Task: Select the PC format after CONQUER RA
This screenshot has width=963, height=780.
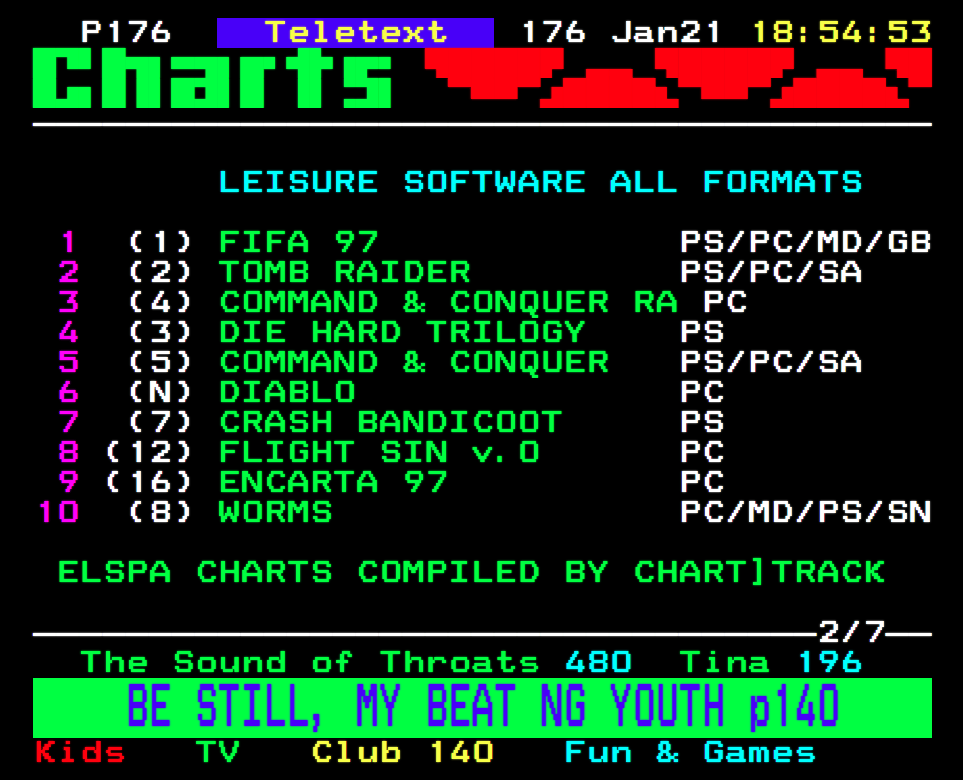Action: [x=725, y=302]
